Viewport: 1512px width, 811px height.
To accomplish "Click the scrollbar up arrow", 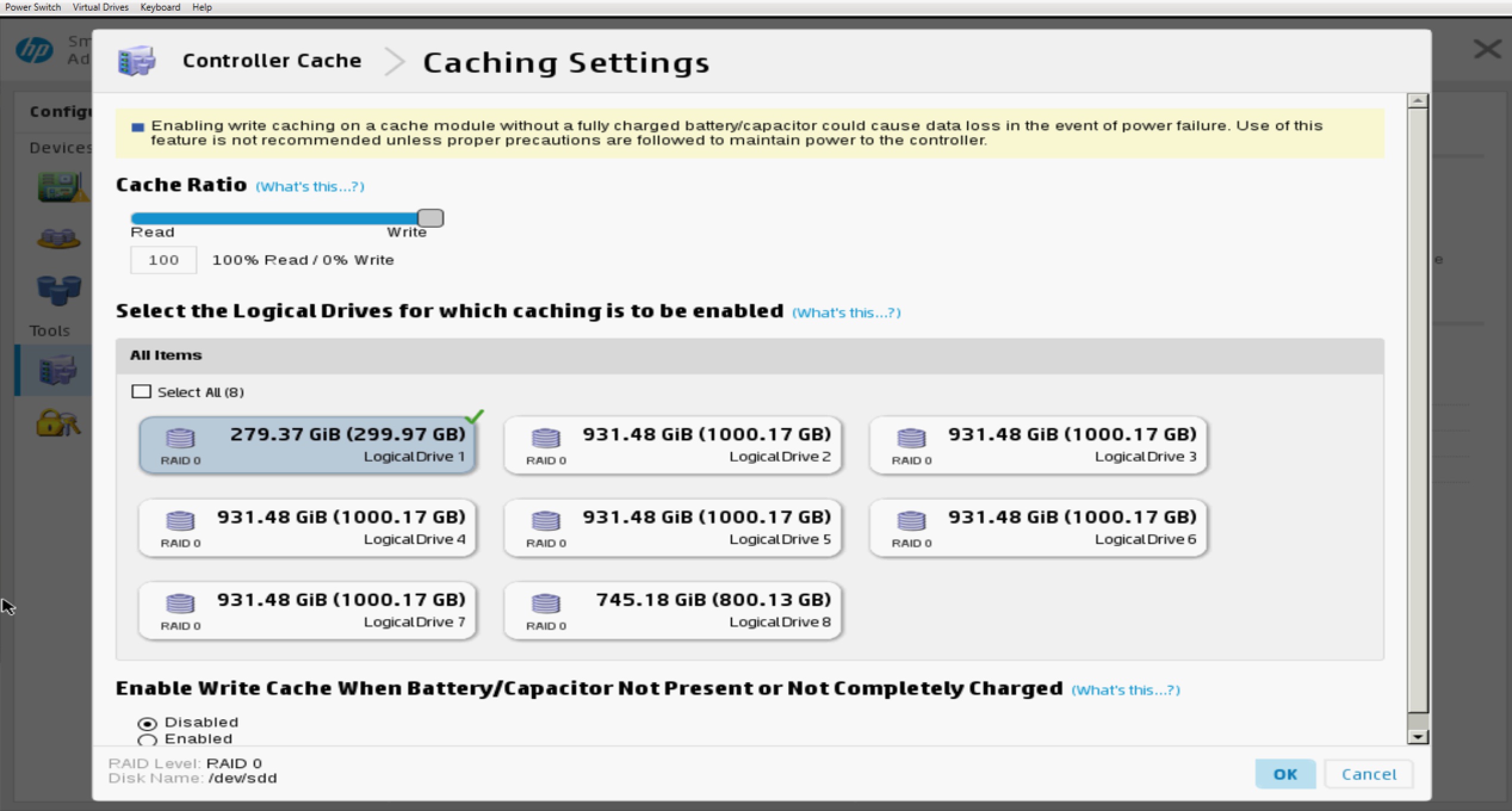I will tap(1417, 101).
